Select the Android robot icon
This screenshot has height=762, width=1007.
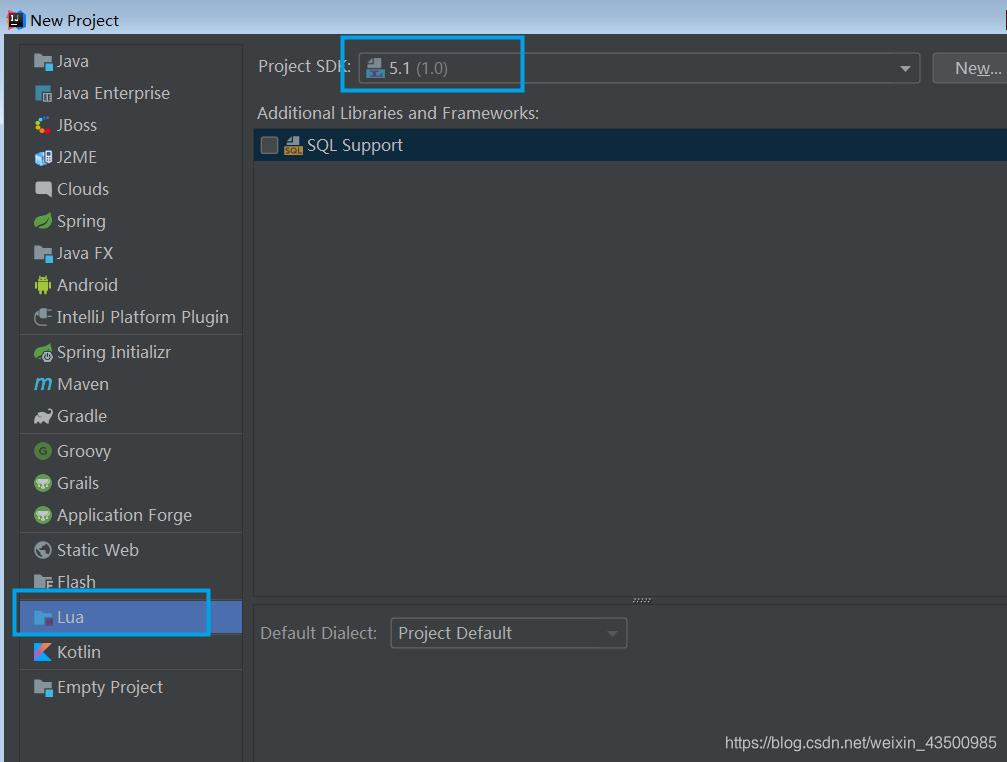pos(43,285)
